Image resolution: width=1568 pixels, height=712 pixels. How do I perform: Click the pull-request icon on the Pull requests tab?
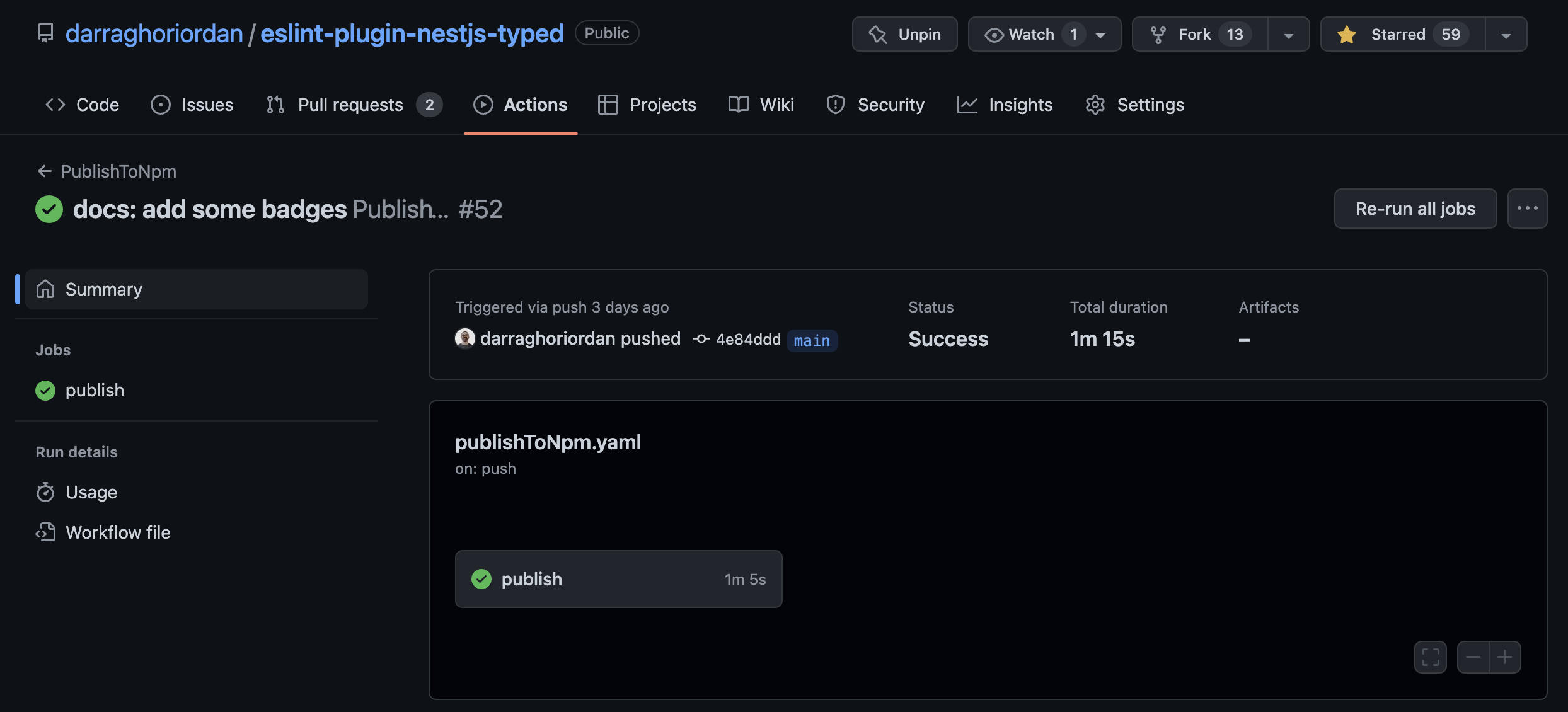275,105
